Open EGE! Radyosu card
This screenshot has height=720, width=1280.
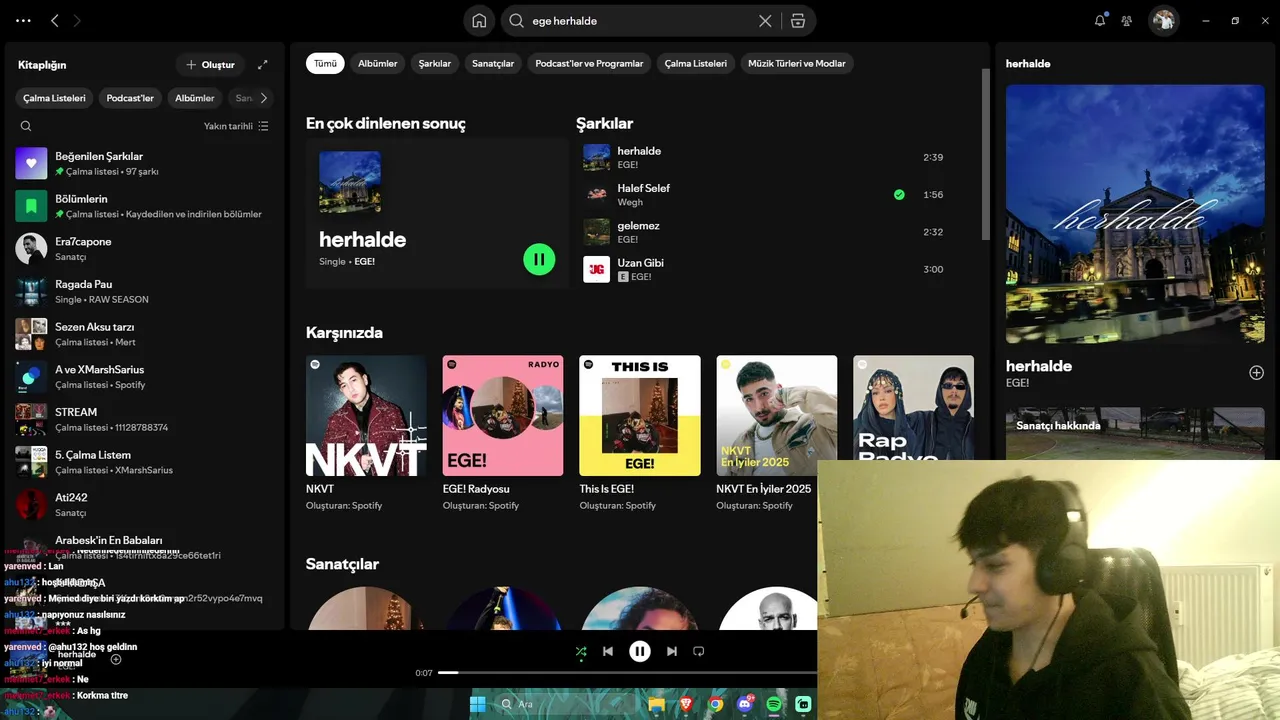(x=503, y=434)
